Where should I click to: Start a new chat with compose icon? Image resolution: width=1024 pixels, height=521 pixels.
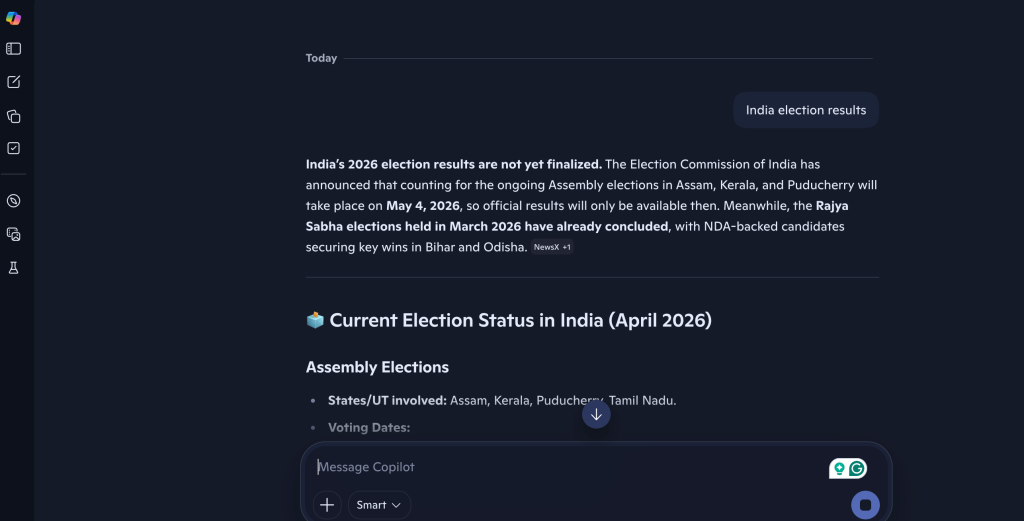coord(14,82)
